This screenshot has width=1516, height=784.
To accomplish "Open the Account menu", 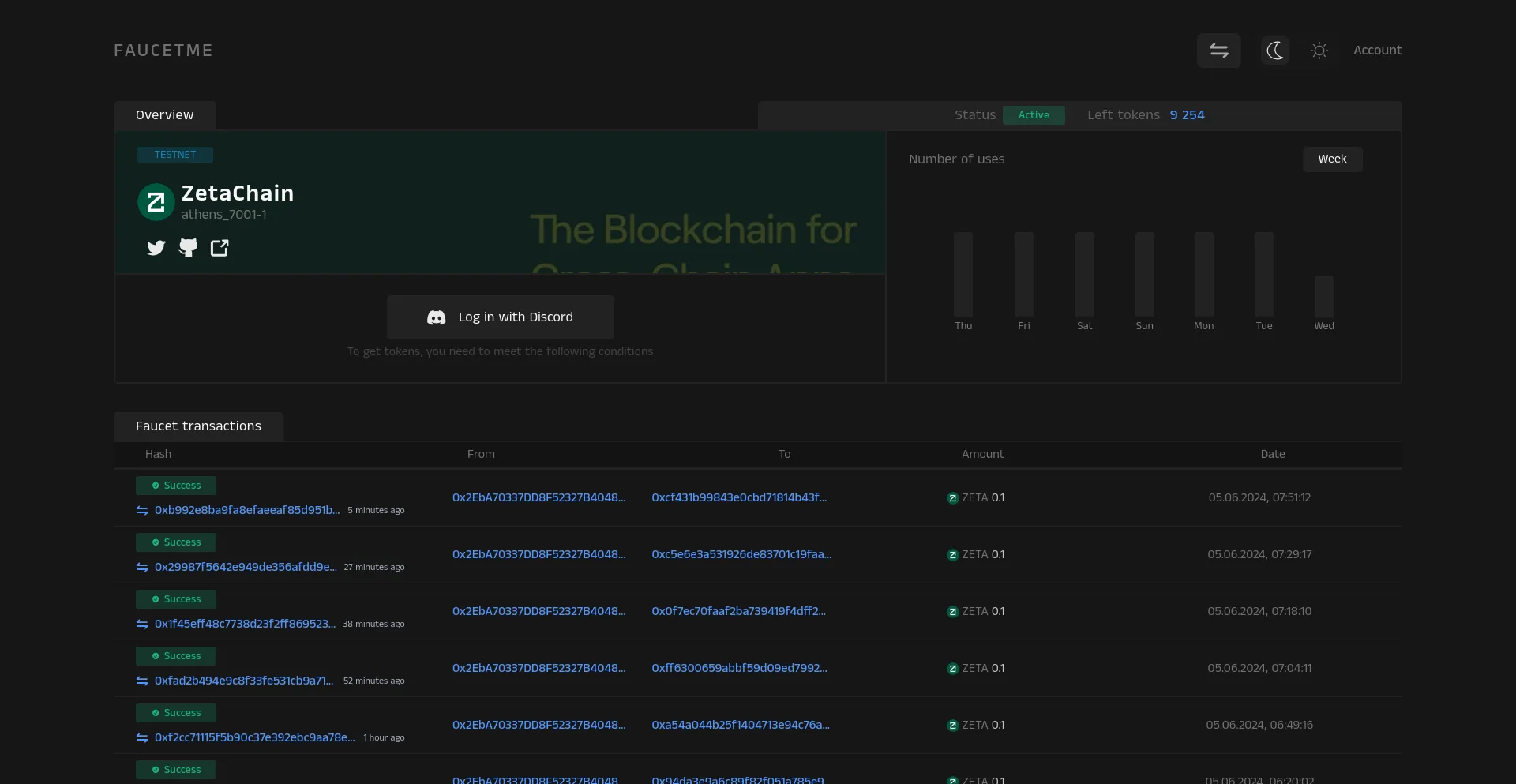I will click(1377, 50).
